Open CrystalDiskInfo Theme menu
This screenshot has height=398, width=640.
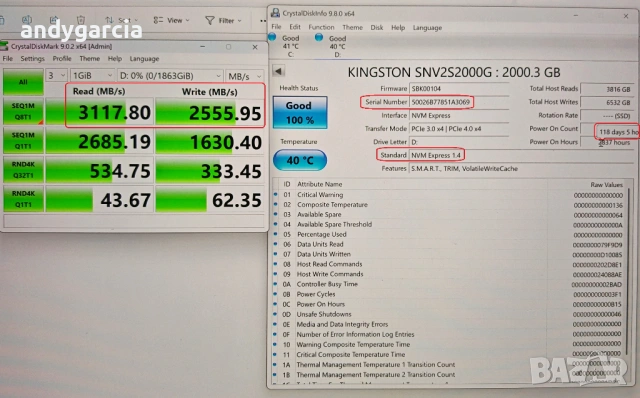point(352,27)
